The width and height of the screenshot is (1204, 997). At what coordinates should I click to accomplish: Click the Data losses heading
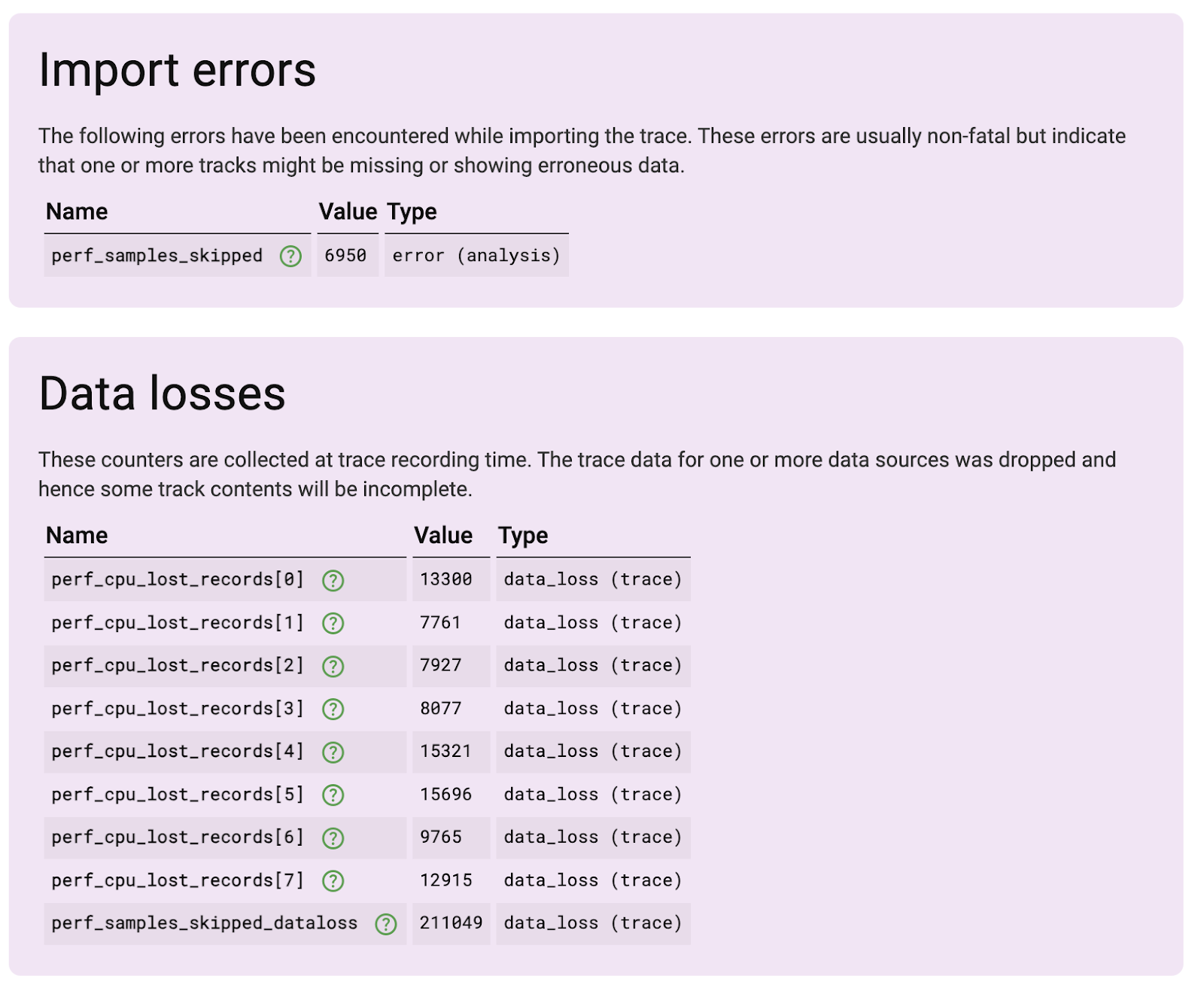(163, 394)
